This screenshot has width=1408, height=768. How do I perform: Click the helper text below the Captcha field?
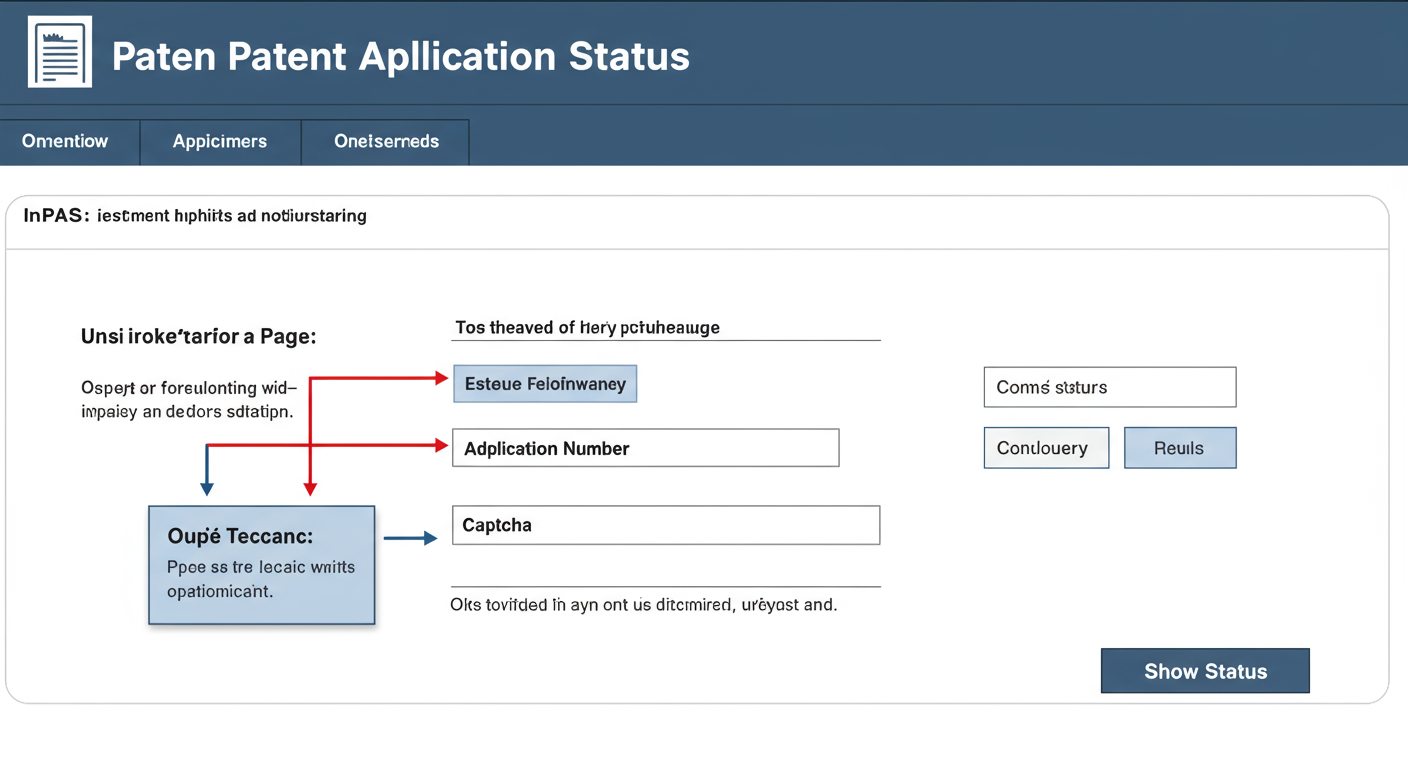[641, 604]
